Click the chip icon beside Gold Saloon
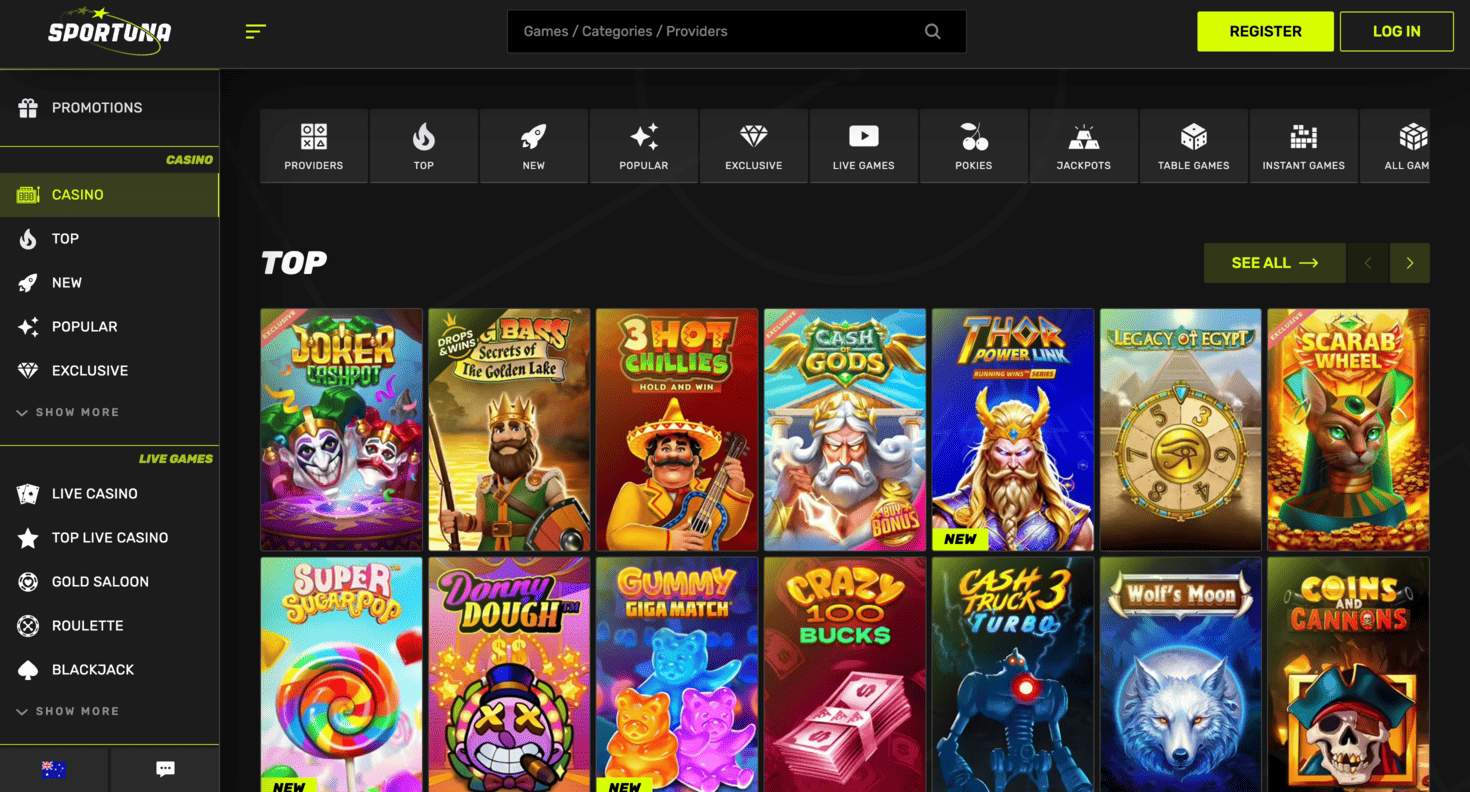The width and height of the screenshot is (1470, 792). coord(28,582)
